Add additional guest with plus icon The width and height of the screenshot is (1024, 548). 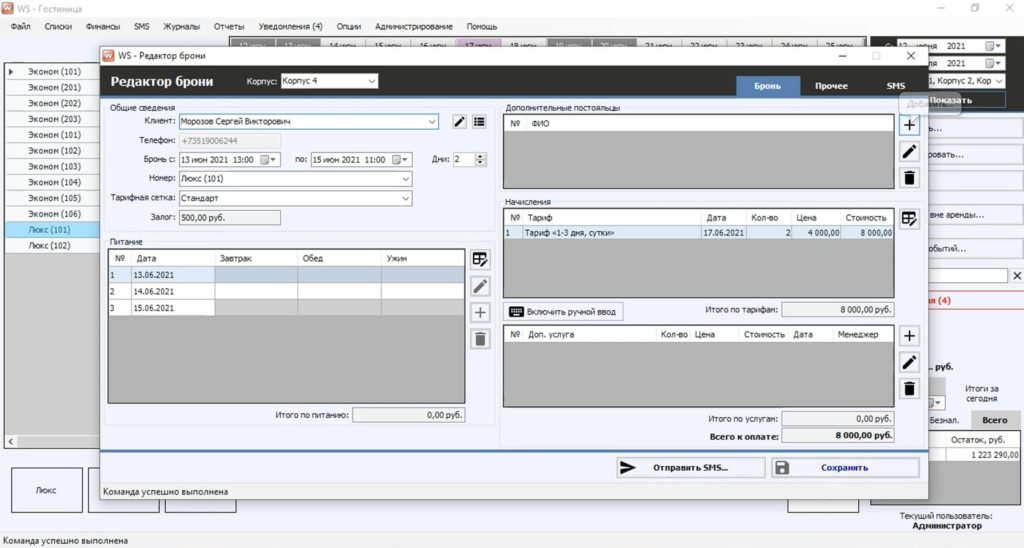coord(909,125)
